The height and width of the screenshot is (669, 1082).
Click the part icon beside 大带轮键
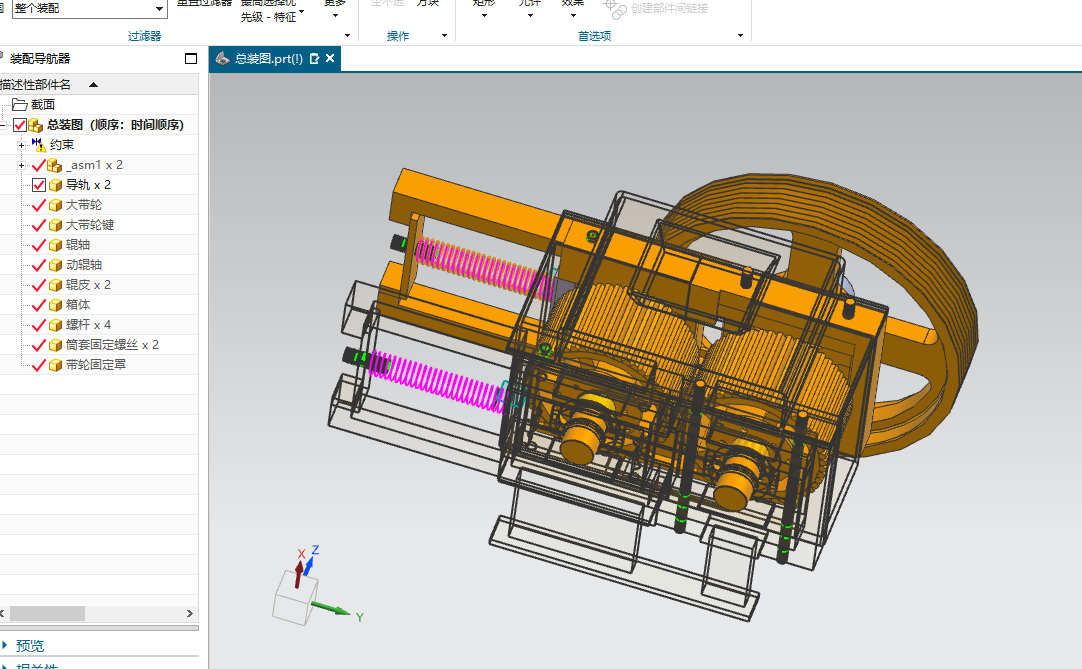(x=56, y=225)
